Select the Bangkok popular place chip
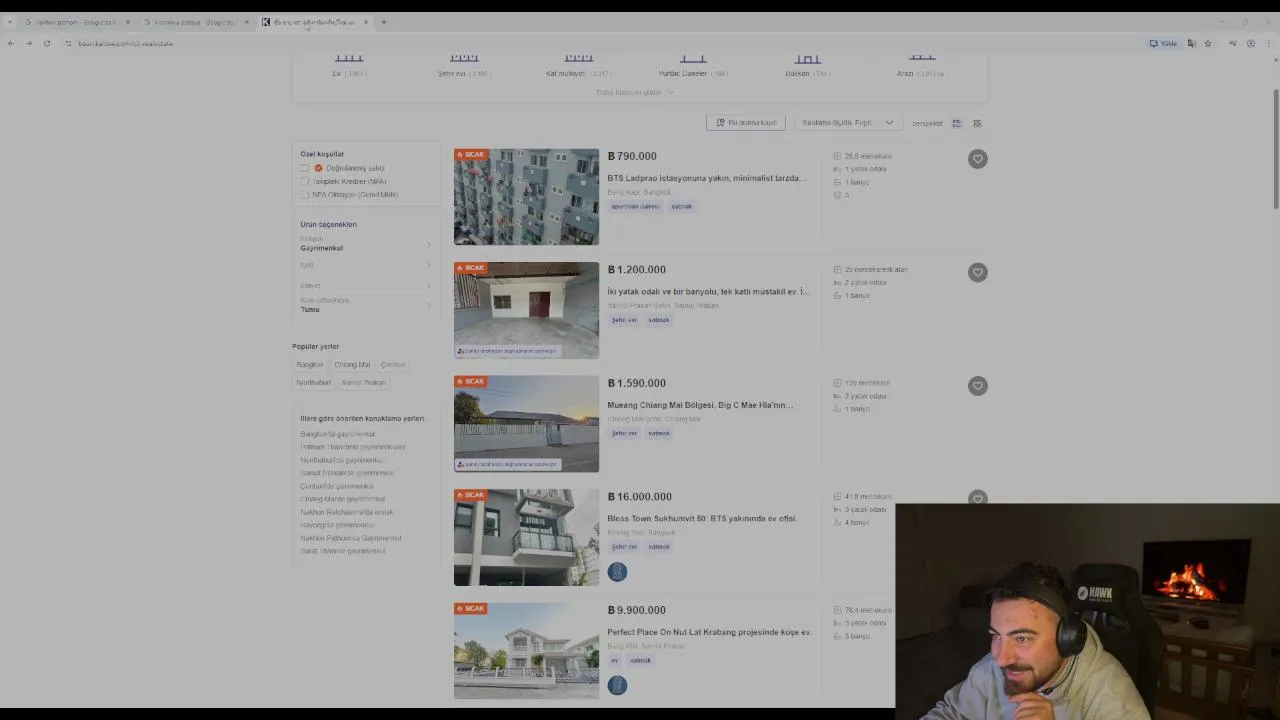Image resolution: width=1280 pixels, height=720 pixels. [310, 365]
